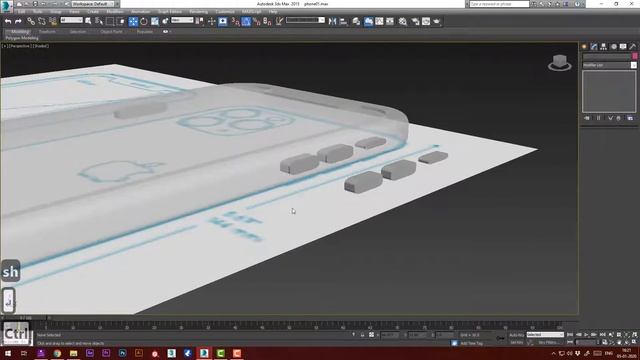Toggle Angle Snap on the toolbar
This screenshot has width=640, height=360.
coord(246,21)
